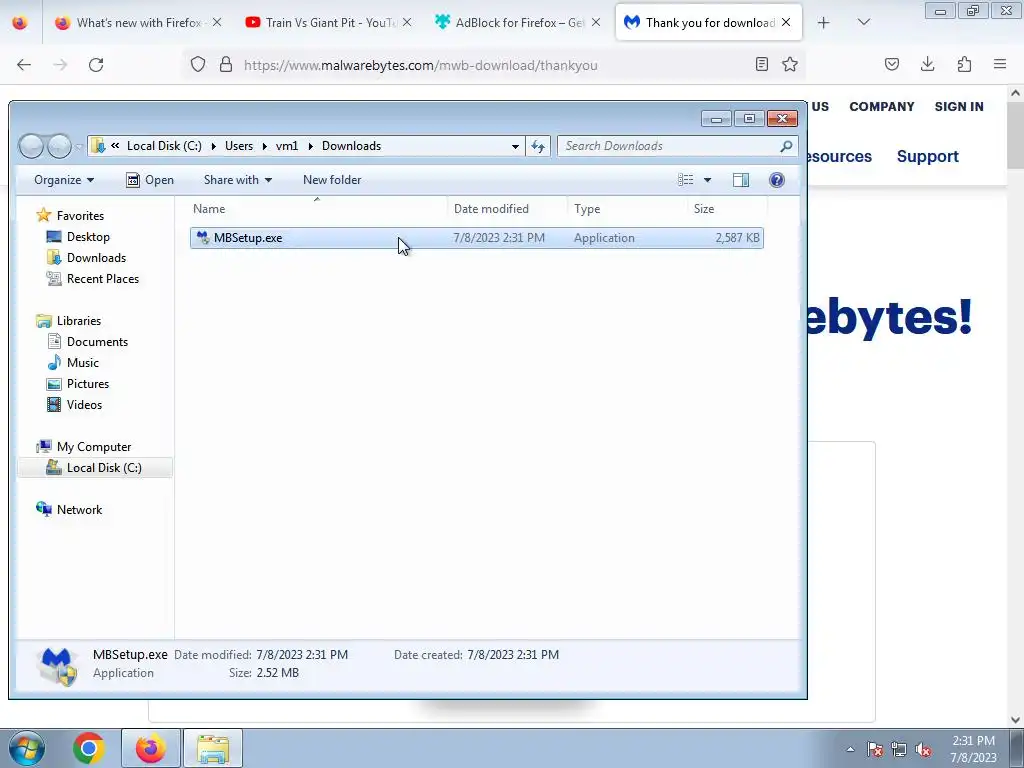Open the list all tabs dropdown

863,23
